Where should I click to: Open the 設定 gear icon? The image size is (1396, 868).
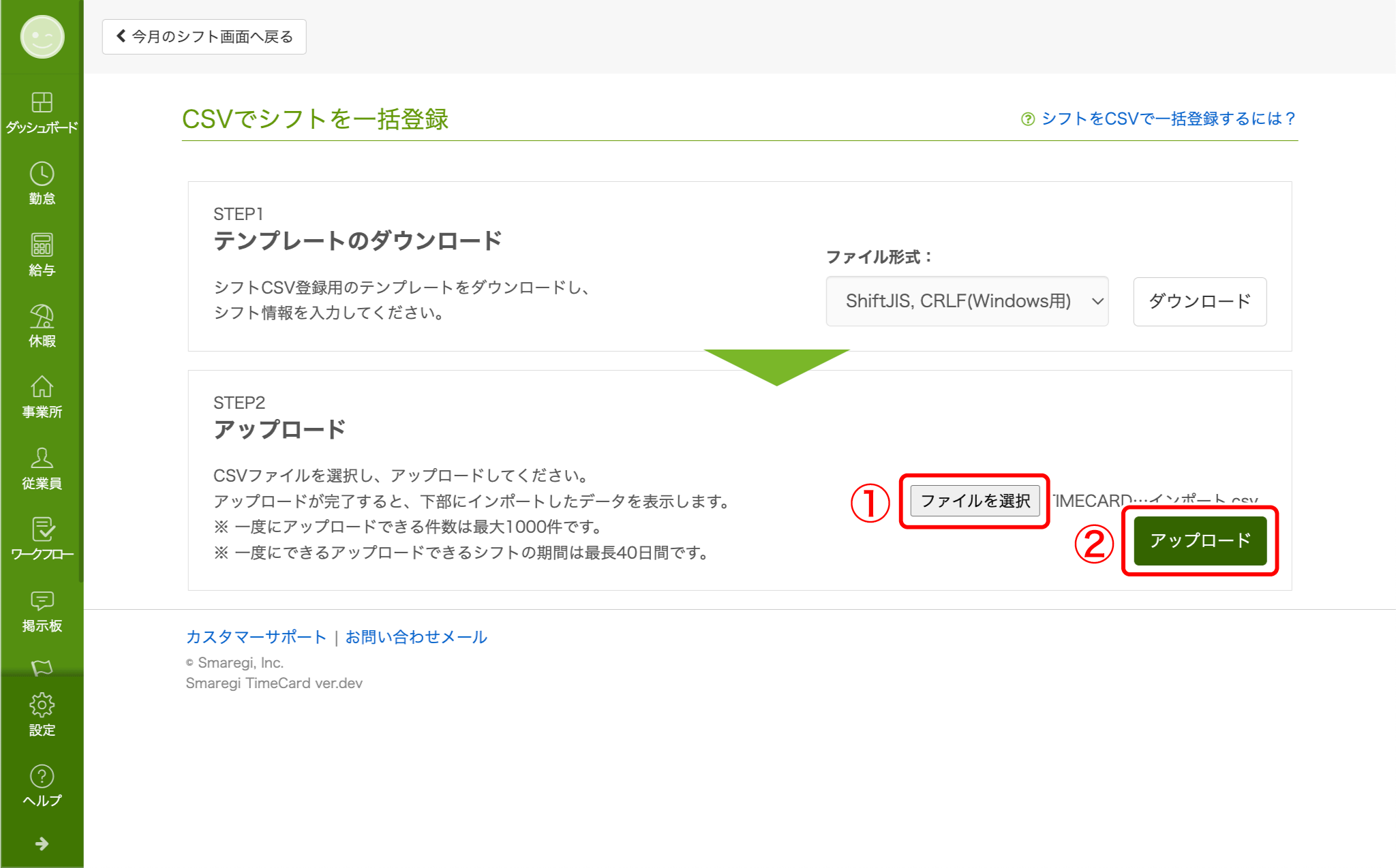[x=42, y=705]
